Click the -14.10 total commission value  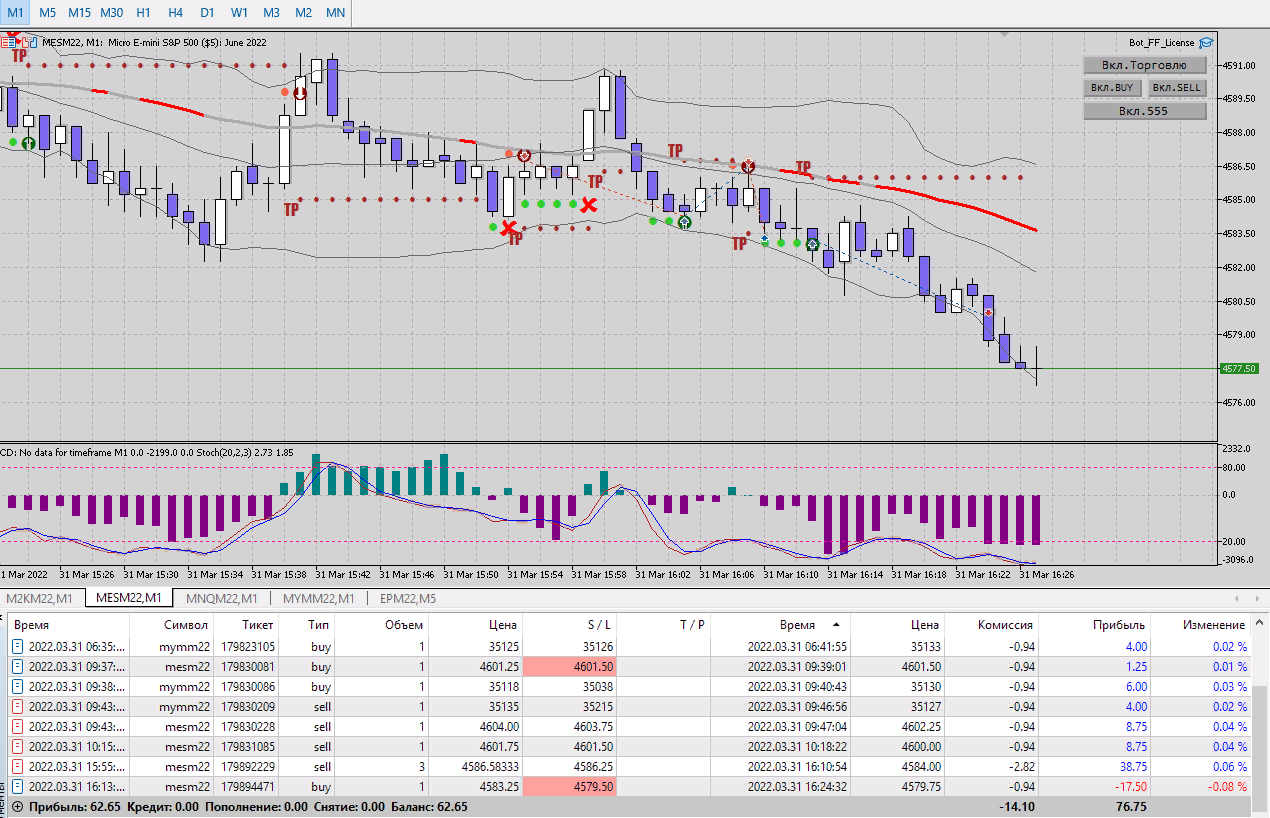point(1016,806)
